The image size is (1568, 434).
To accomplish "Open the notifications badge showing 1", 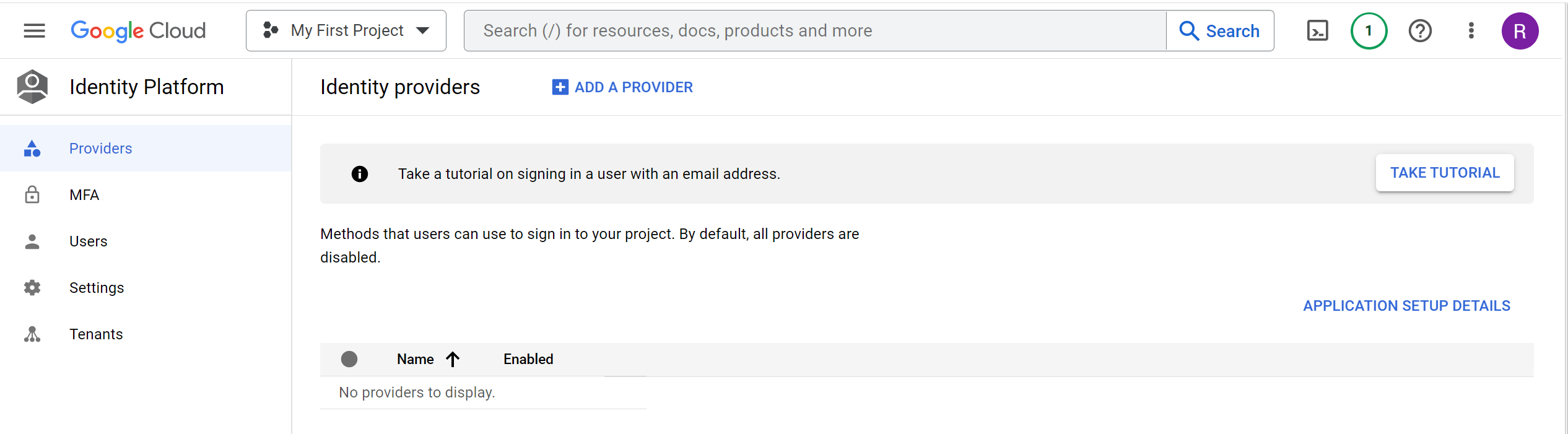I will pos(1369,30).
